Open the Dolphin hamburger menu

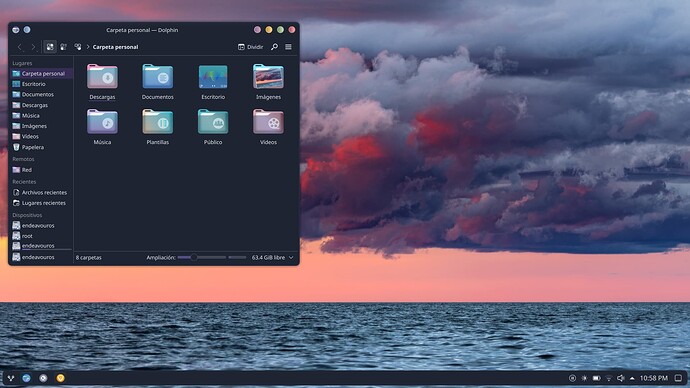coord(288,47)
